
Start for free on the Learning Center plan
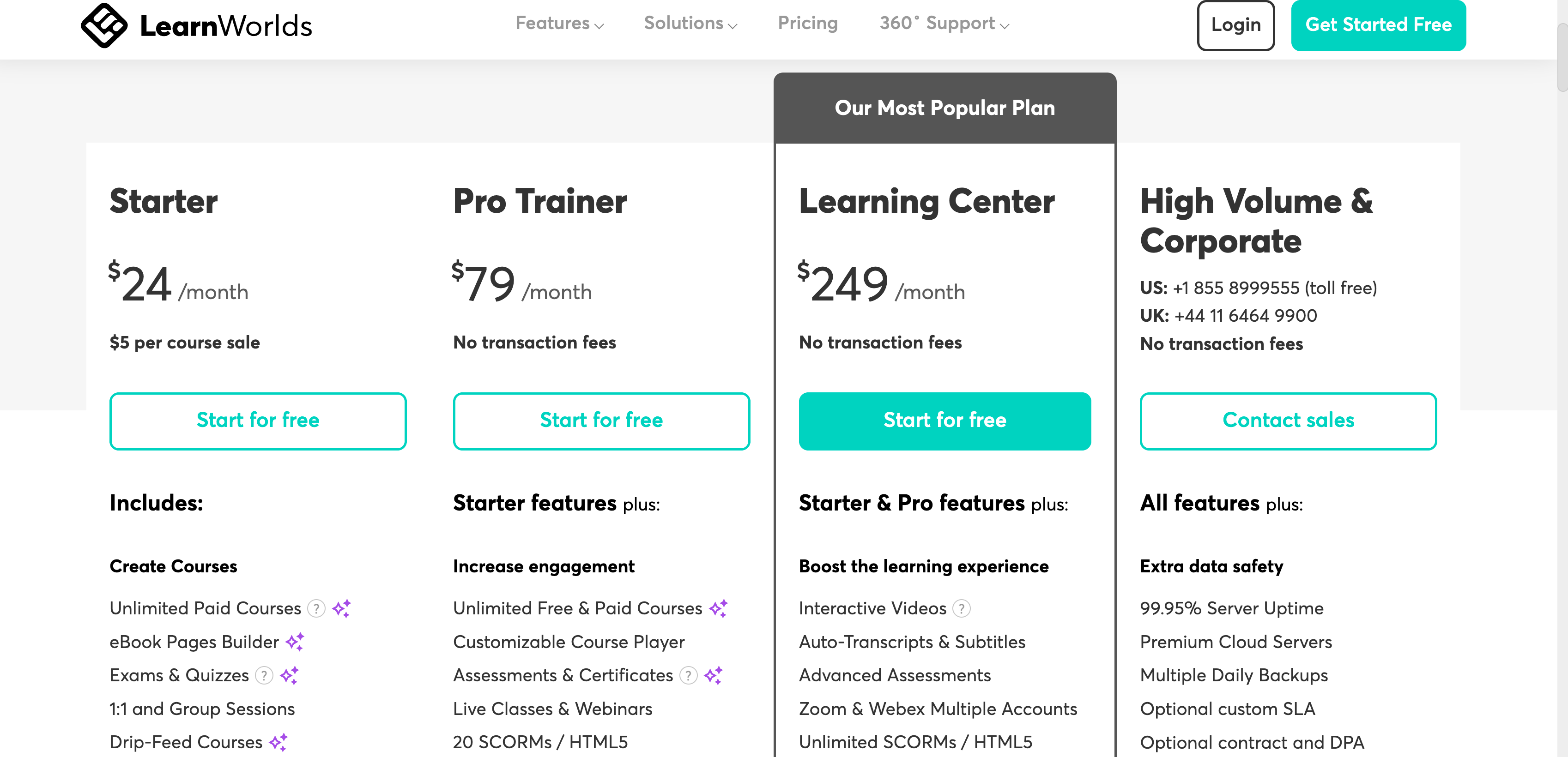tap(944, 421)
